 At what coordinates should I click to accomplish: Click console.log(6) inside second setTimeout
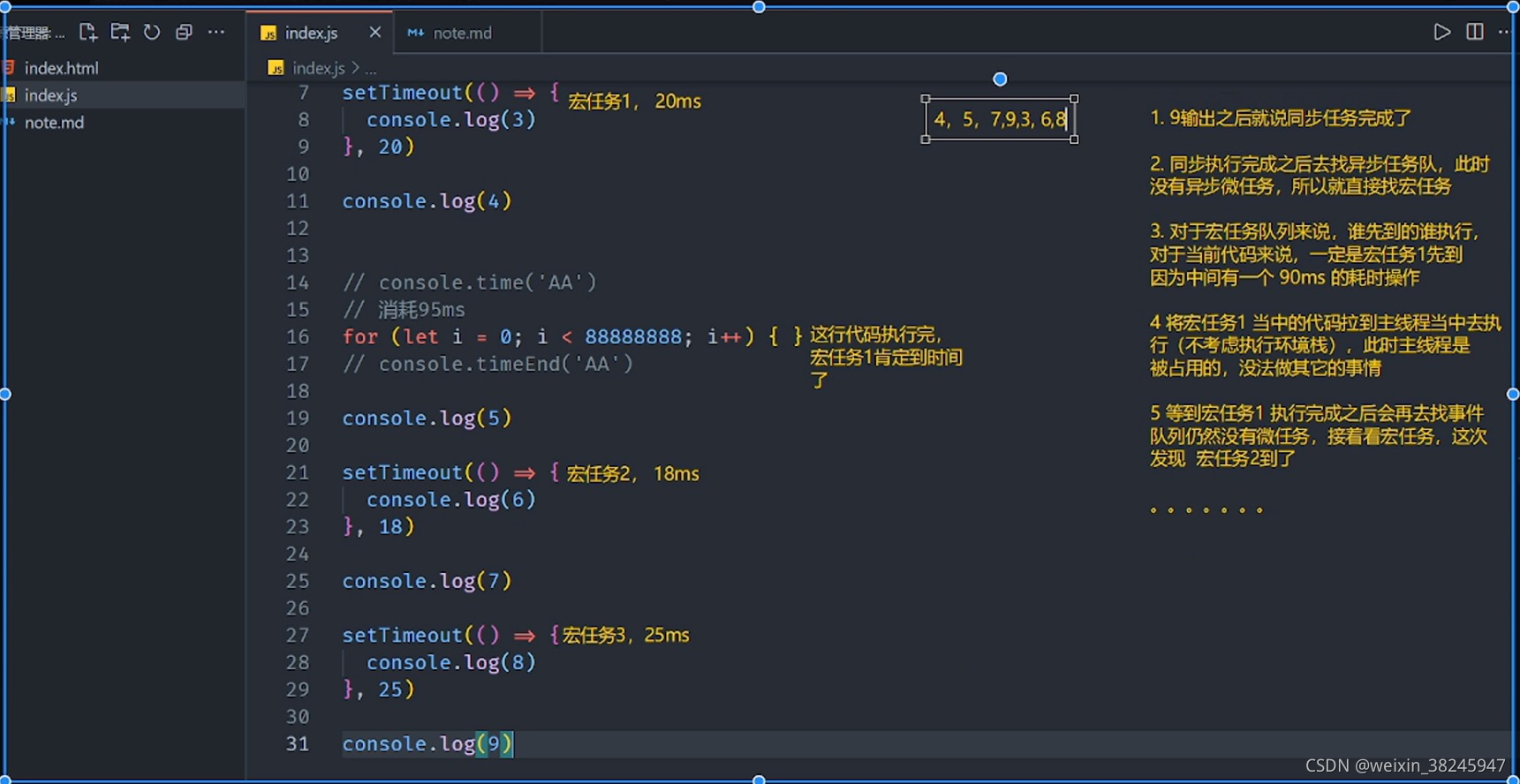(x=451, y=500)
